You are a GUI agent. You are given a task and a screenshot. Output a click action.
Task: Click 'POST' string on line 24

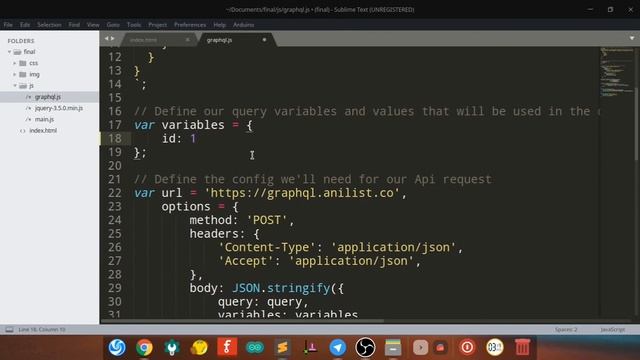pos(267,220)
